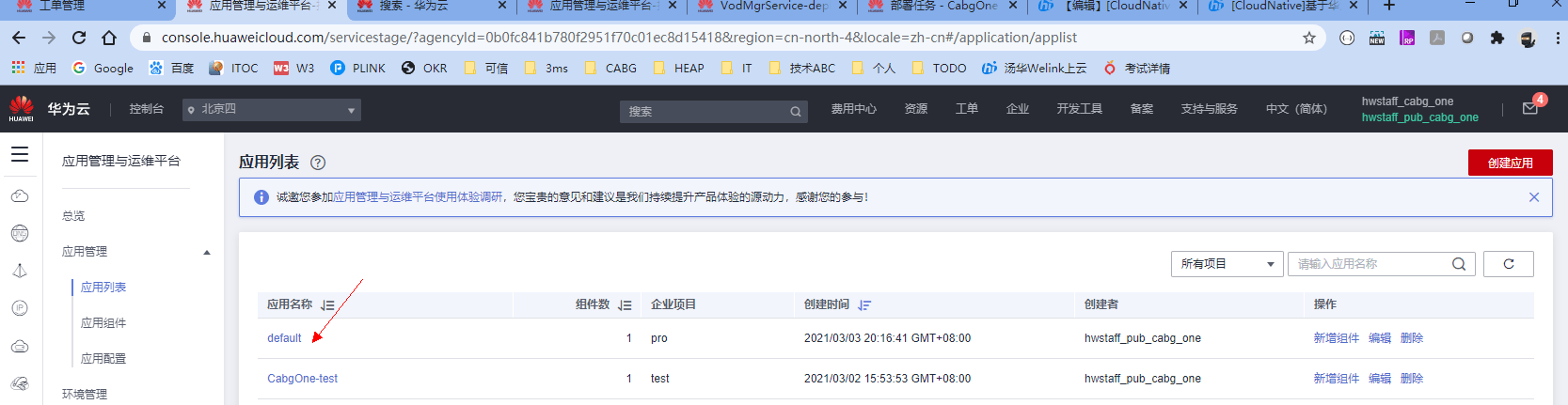Open the Chrome profile avatar
Screen dimensions: 1568x405
coord(1528,39)
